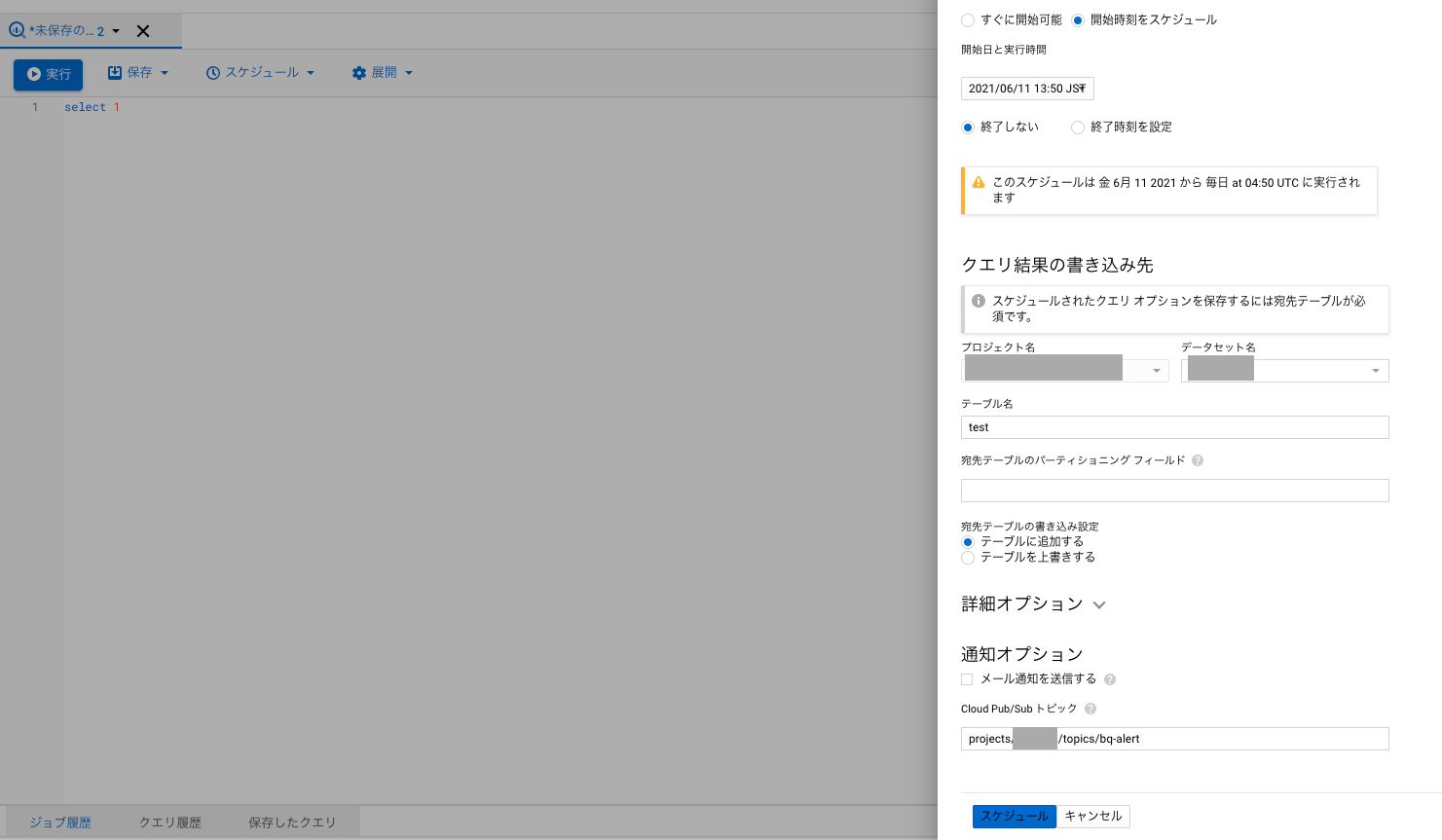Switch to the クエリ履歴 tab

pos(169,822)
